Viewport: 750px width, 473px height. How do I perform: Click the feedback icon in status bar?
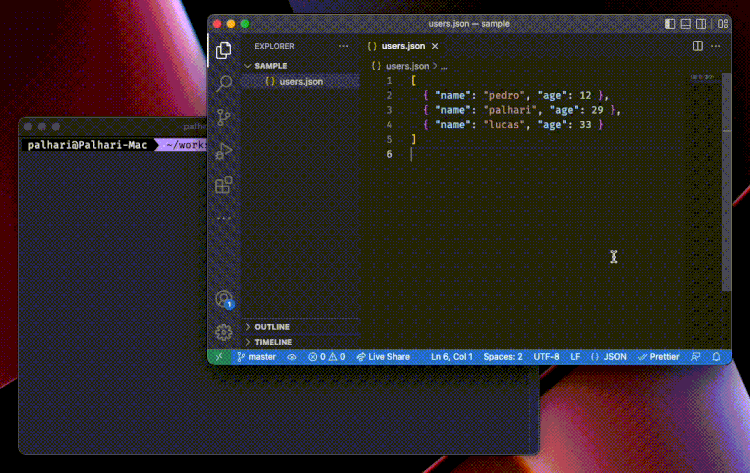[696, 357]
